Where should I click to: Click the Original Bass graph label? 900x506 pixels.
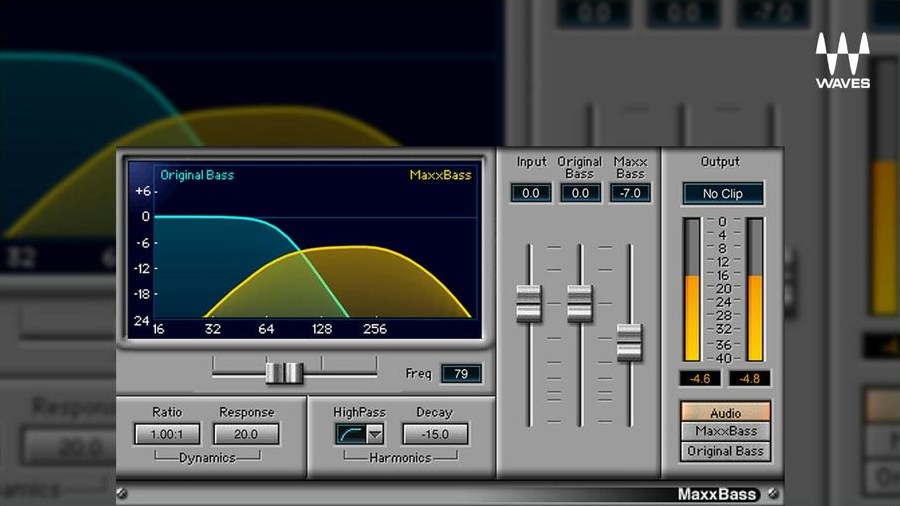point(197,175)
